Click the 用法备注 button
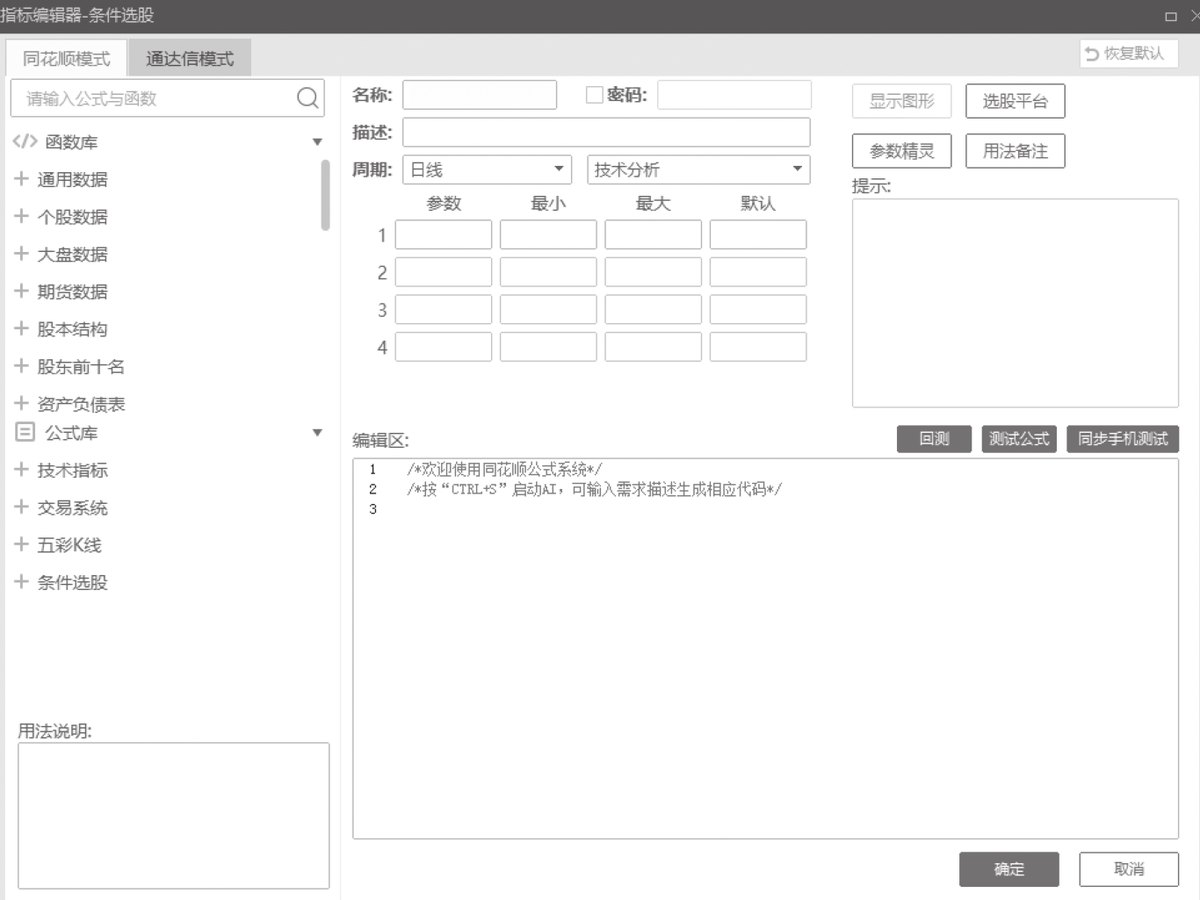The image size is (1200, 900). (x=1015, y=151)
